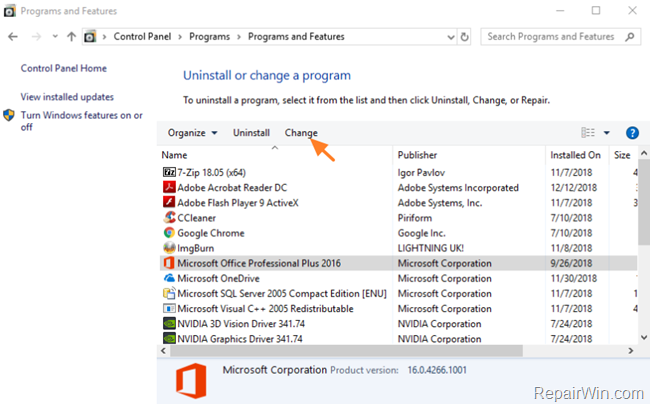The image size is (650, 404).
Task: Select Control Panel in the breadcrumb
Action: click(x=142, y=36)
